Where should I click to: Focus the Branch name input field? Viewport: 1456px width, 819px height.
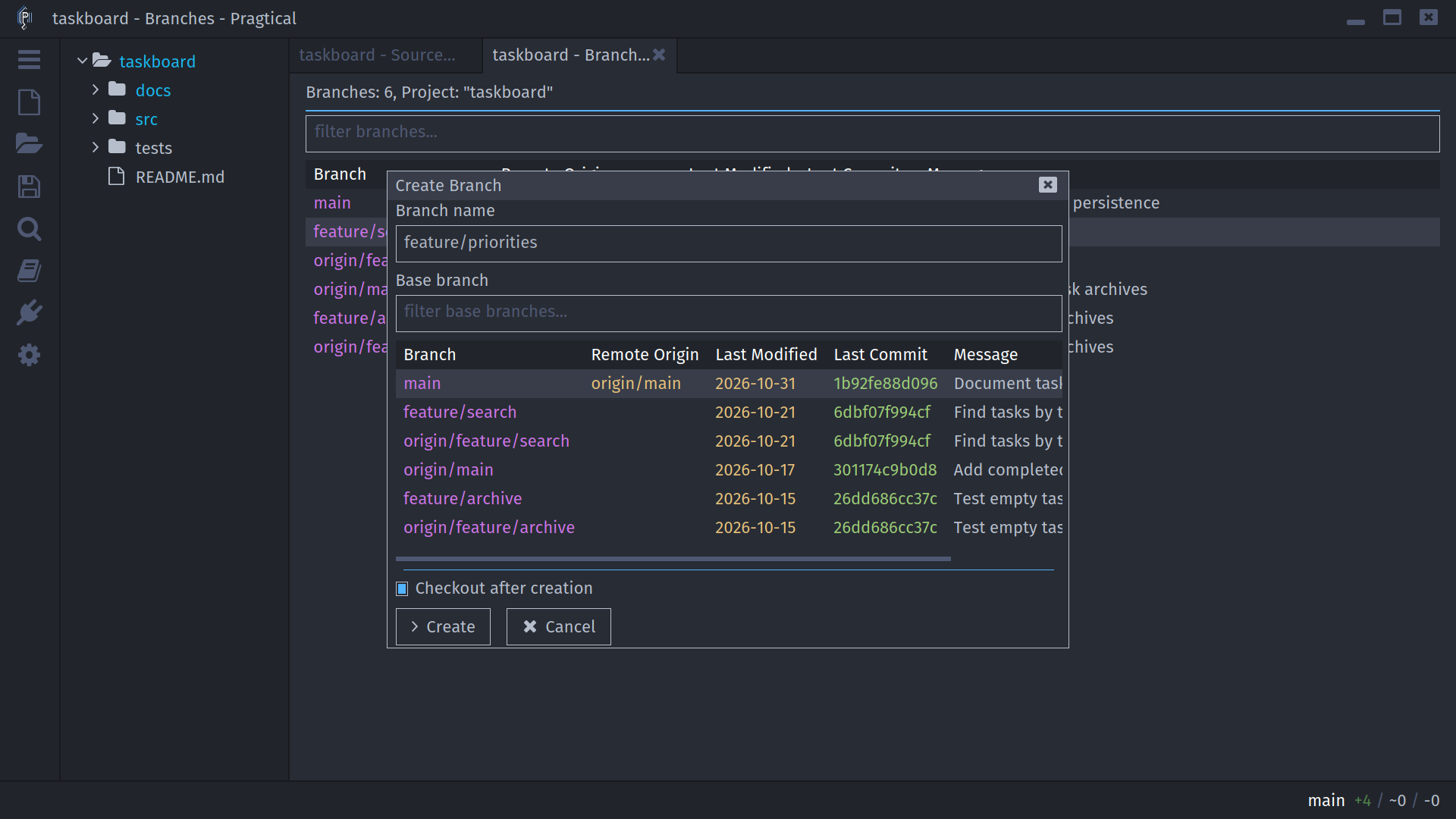click(x=729, y=243)
